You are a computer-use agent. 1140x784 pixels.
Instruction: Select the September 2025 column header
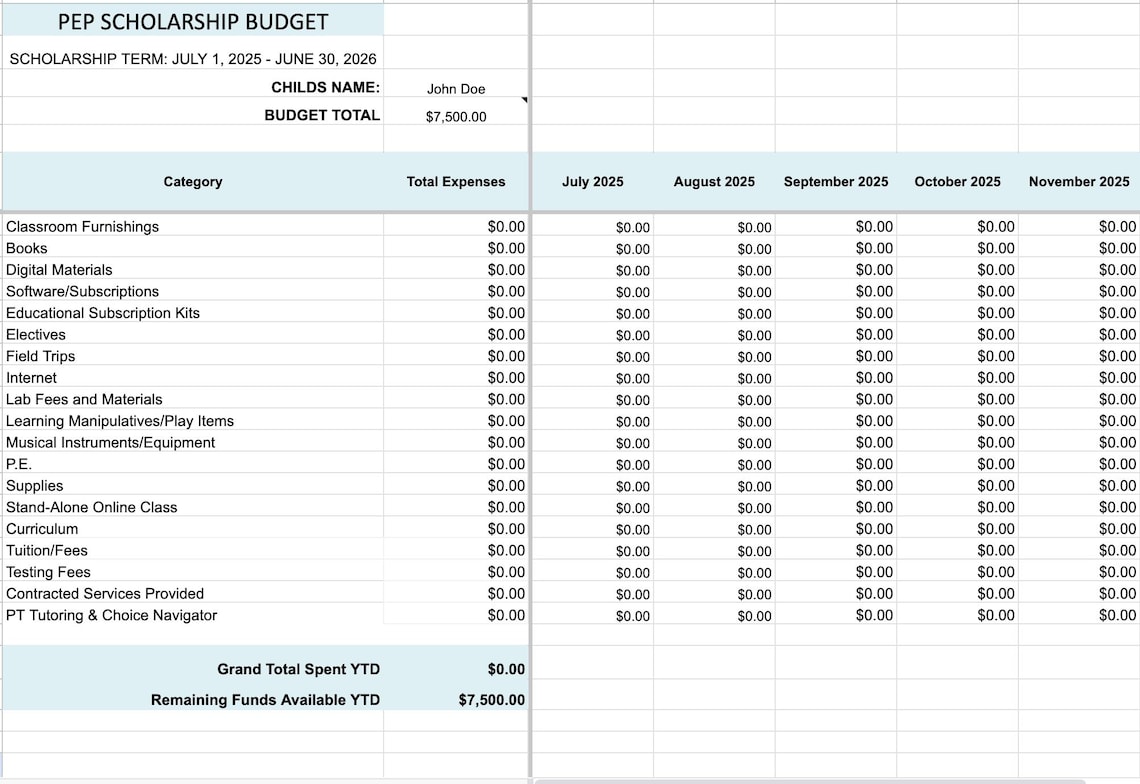836,182
